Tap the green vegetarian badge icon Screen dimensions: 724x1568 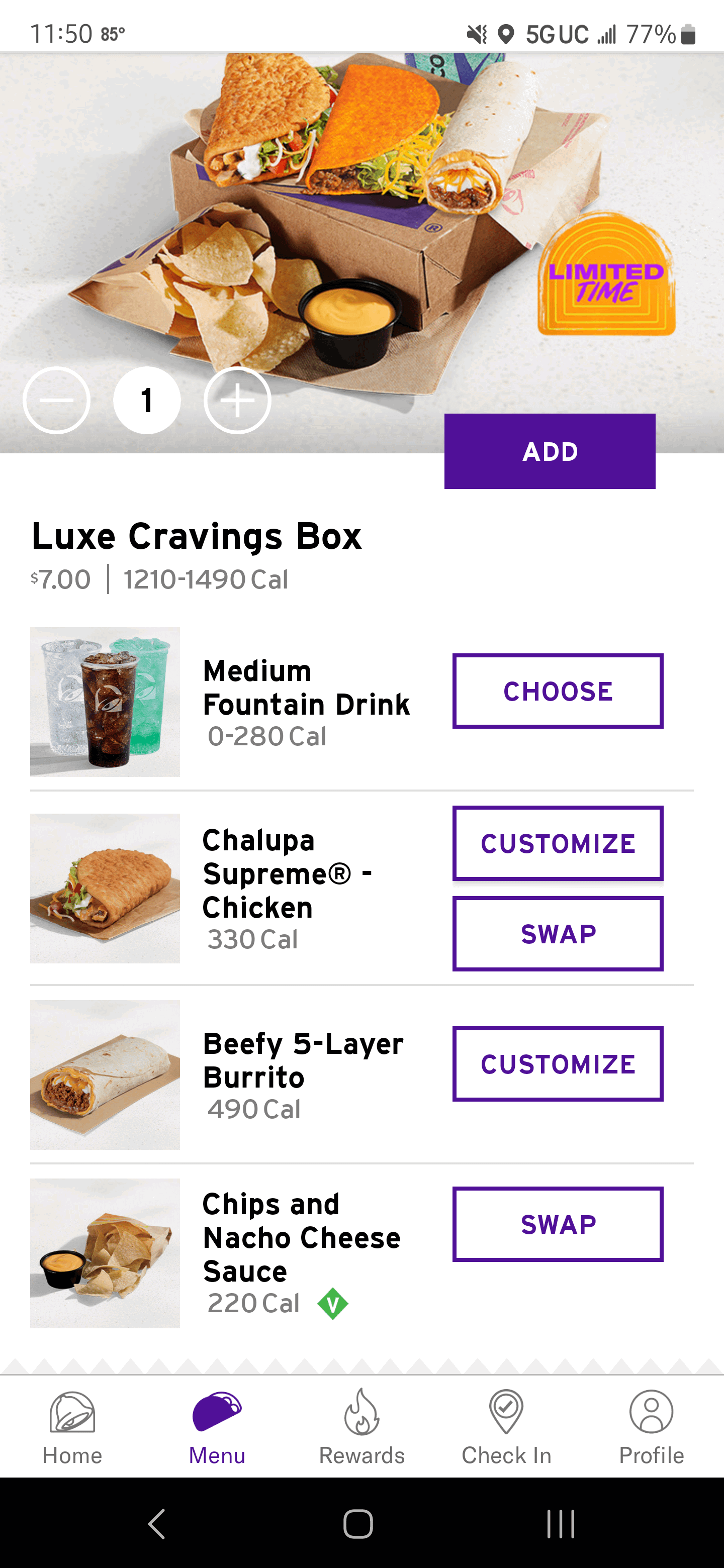pyautogui.click(x=332, y=1303)
